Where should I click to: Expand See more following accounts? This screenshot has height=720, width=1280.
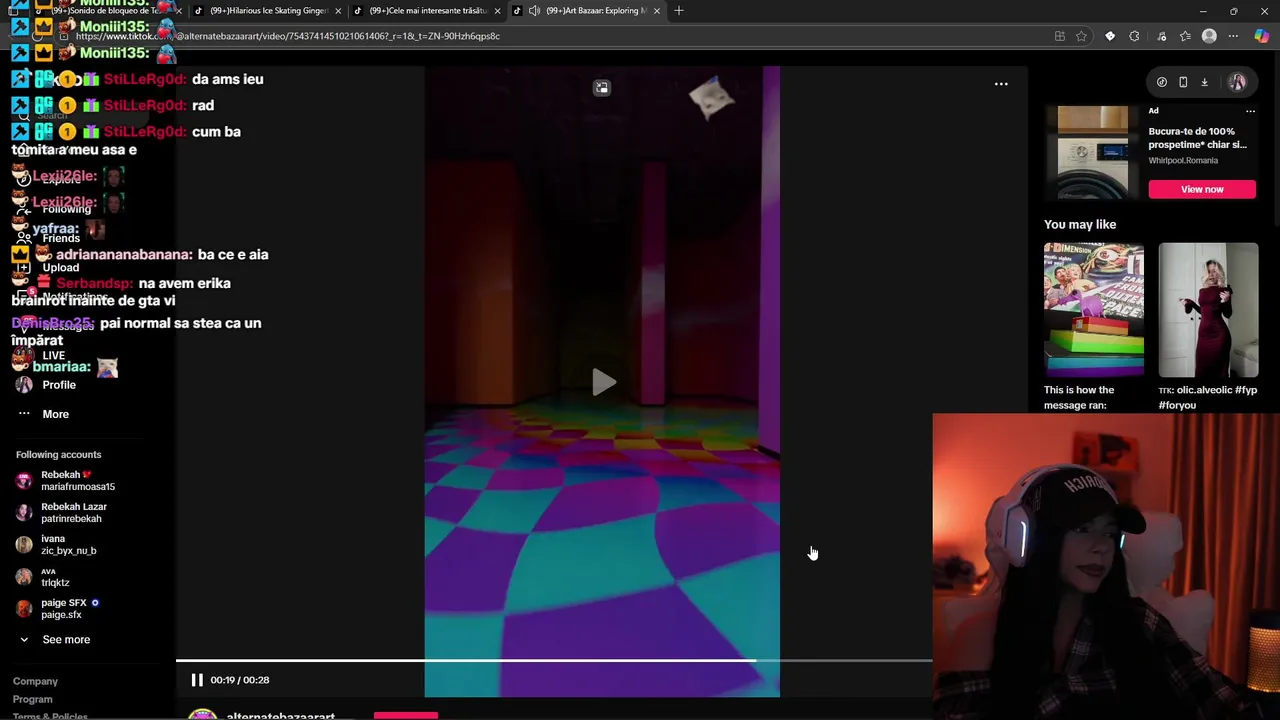click(x=66, y=640)
